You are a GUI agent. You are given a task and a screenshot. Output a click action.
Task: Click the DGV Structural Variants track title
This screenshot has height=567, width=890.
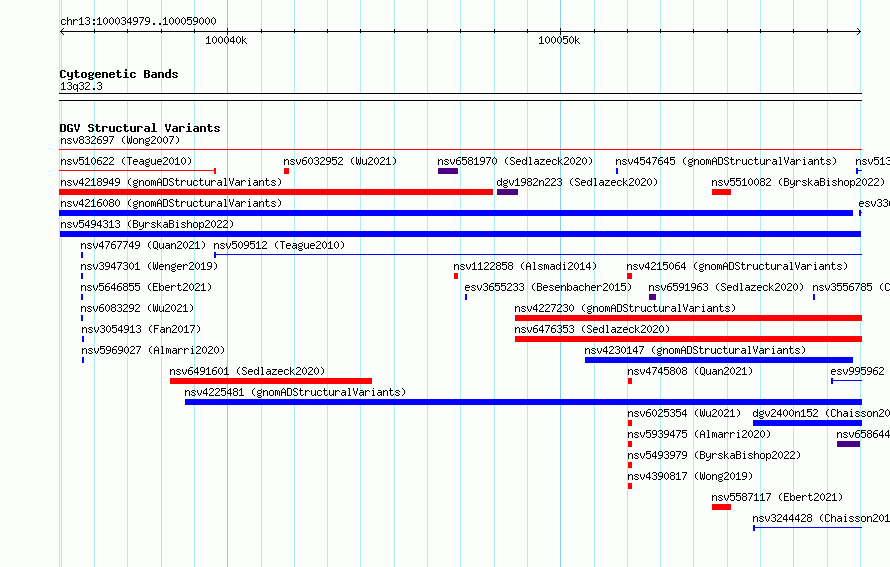(140, 128)
